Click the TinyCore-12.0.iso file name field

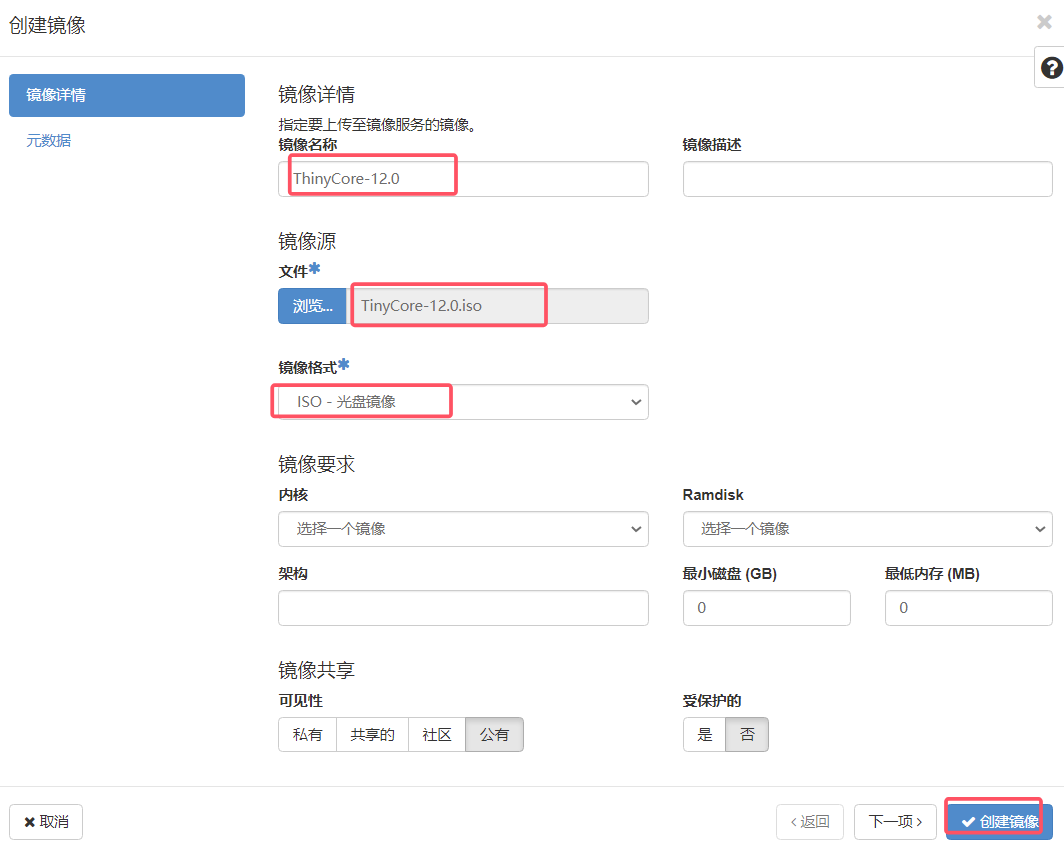[x=498, y=306]
